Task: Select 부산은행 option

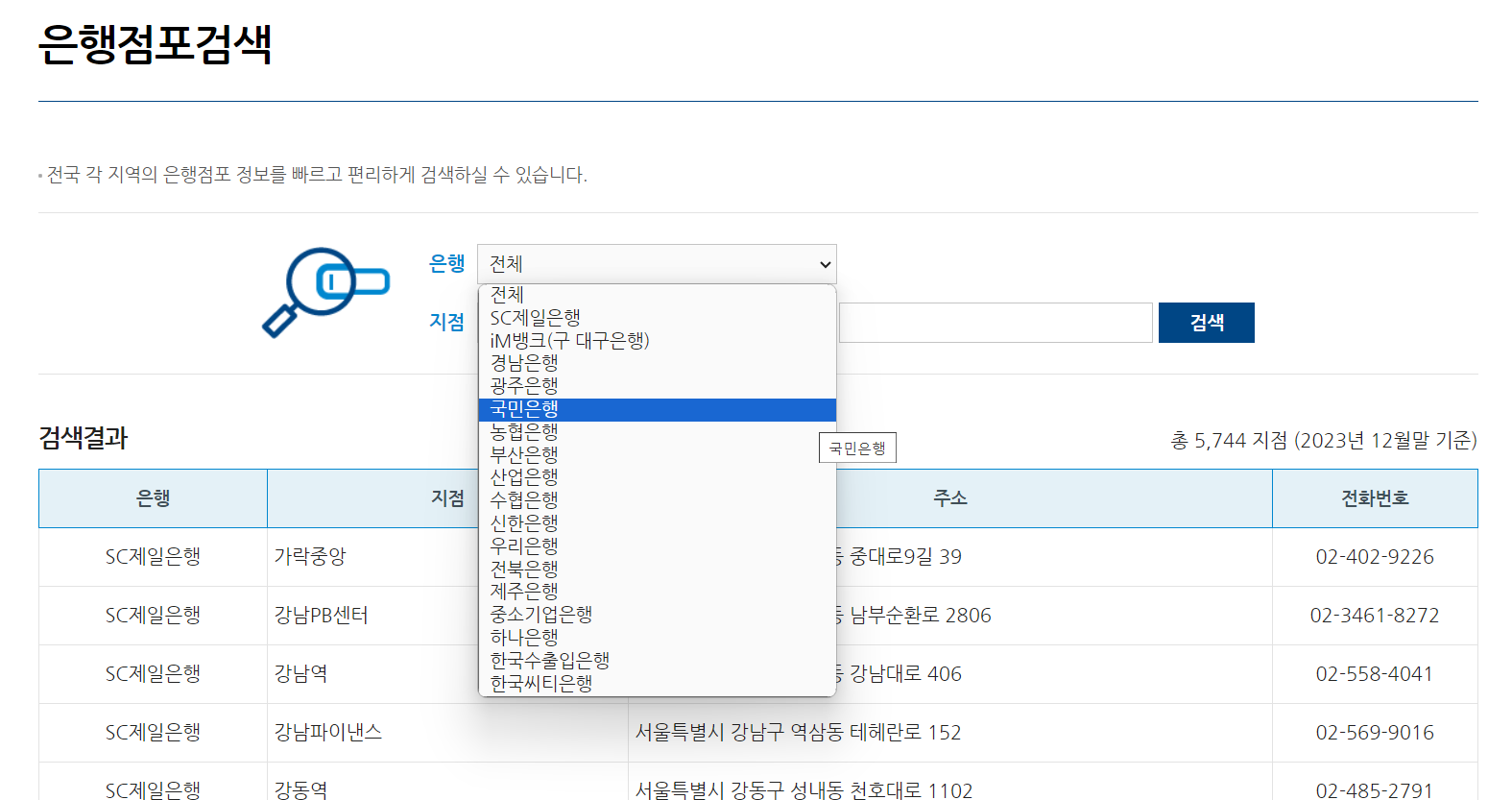Action: pos(657,455)
